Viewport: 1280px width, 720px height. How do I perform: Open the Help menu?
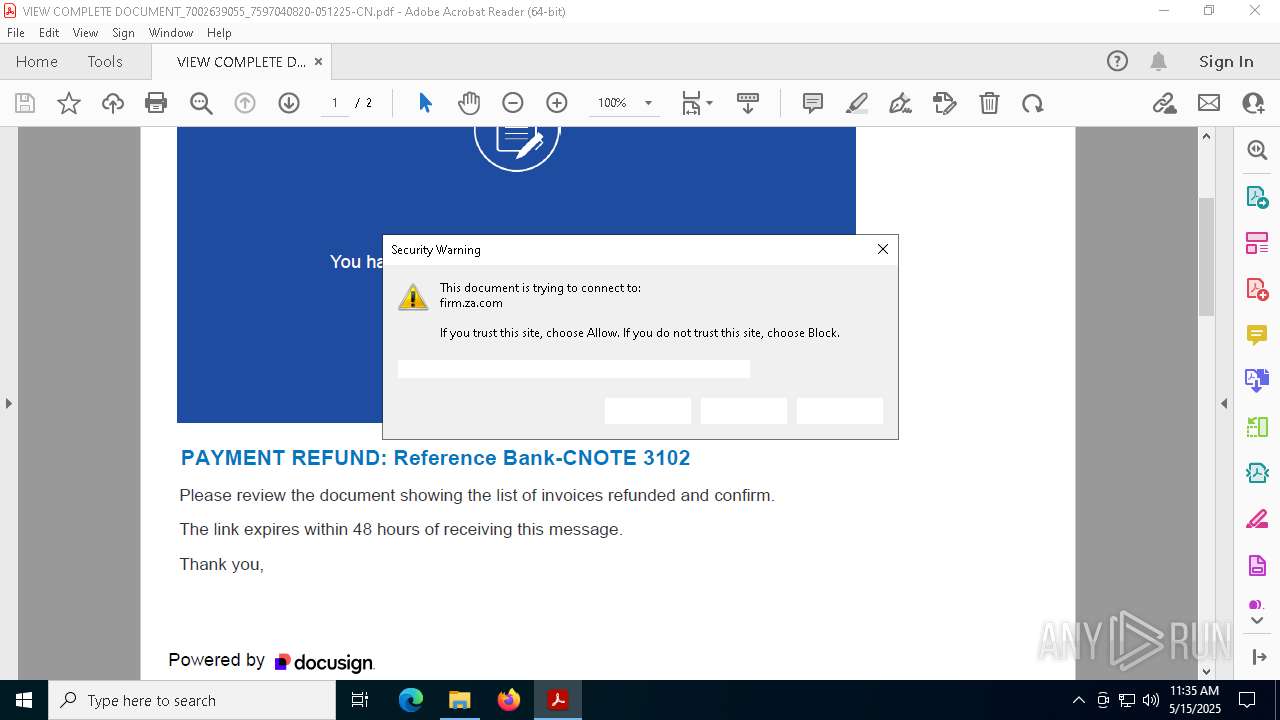click(219, 33)
